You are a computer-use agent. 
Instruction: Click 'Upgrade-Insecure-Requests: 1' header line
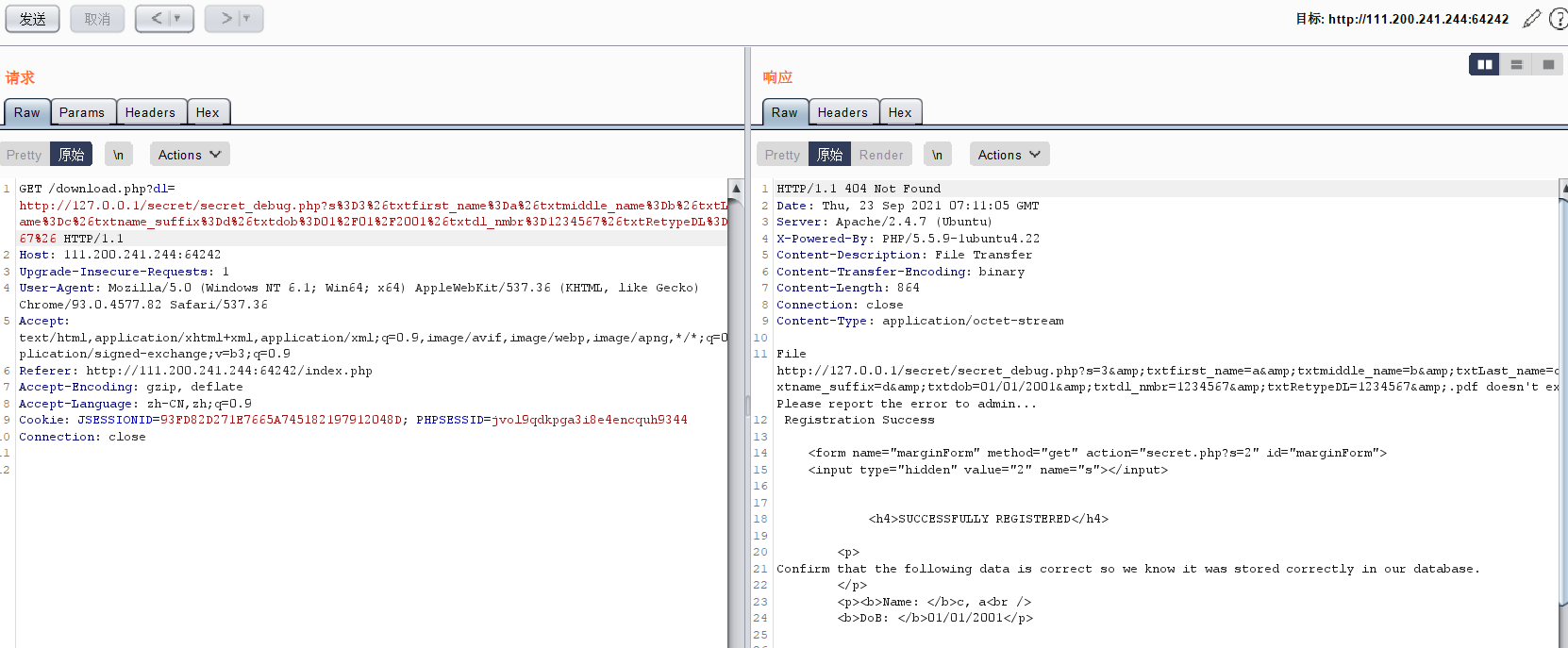click(x=124, y=272)
